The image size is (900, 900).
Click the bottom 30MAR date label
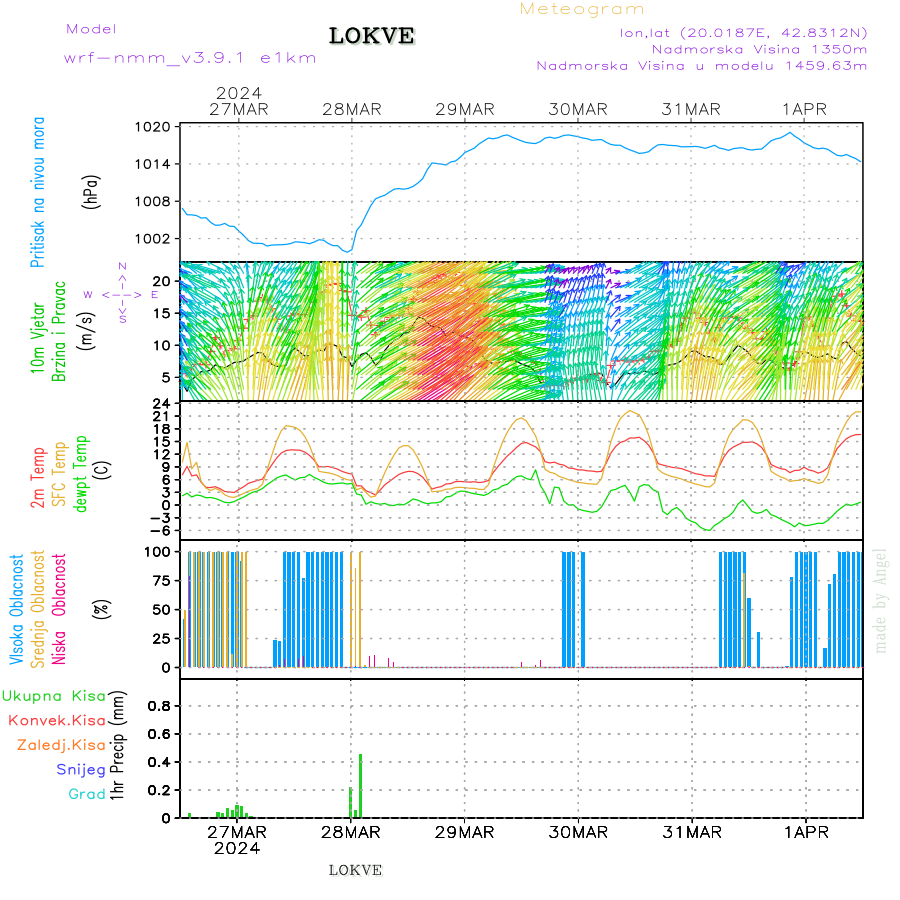[x=578, y=832]
